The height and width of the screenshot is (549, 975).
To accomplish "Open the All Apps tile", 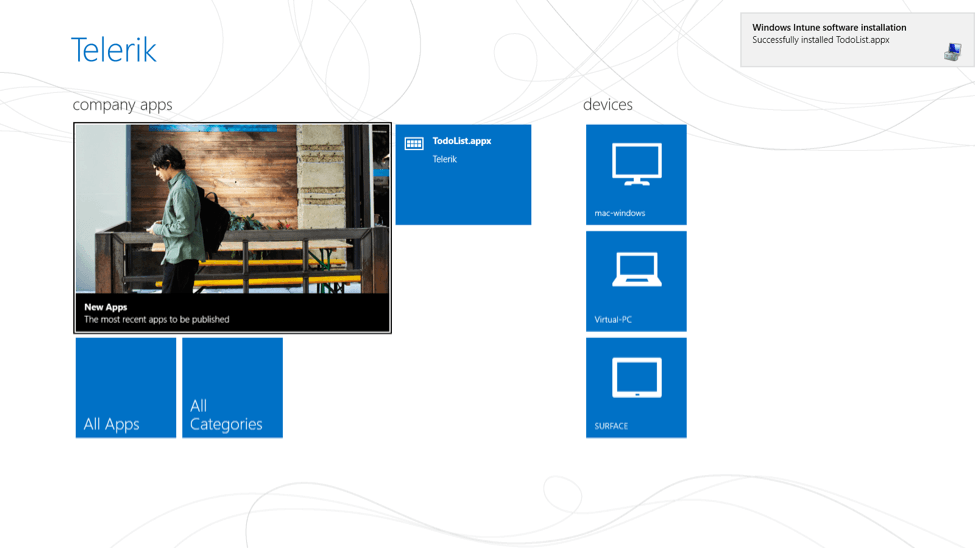I will point(126,388).
